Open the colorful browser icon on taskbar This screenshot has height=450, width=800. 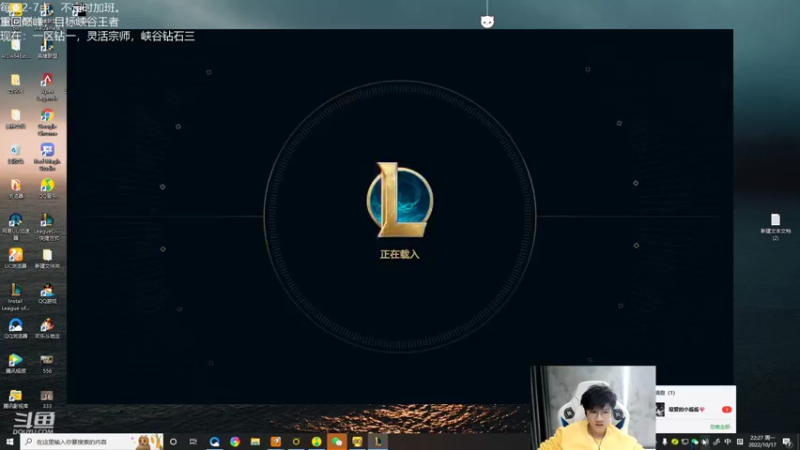coord(235,441)
